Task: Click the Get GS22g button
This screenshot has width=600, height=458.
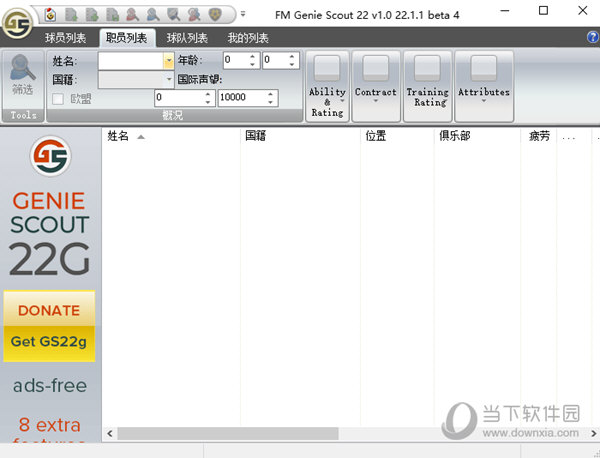Action: point(49,342)
